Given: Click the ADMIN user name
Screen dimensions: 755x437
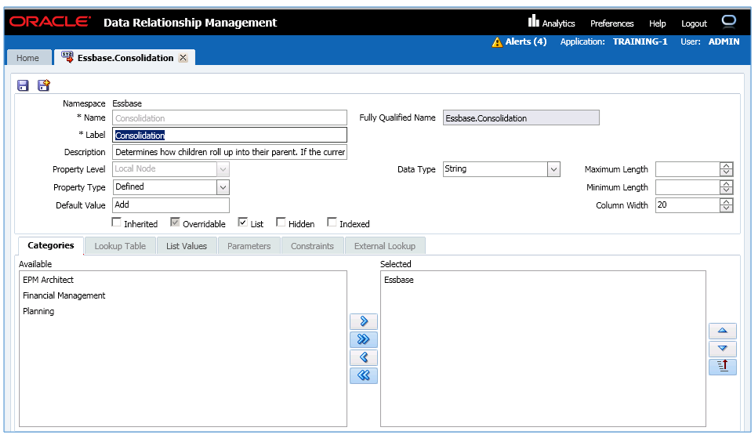Looking at the screenshot, I should [x=724, y=42].
